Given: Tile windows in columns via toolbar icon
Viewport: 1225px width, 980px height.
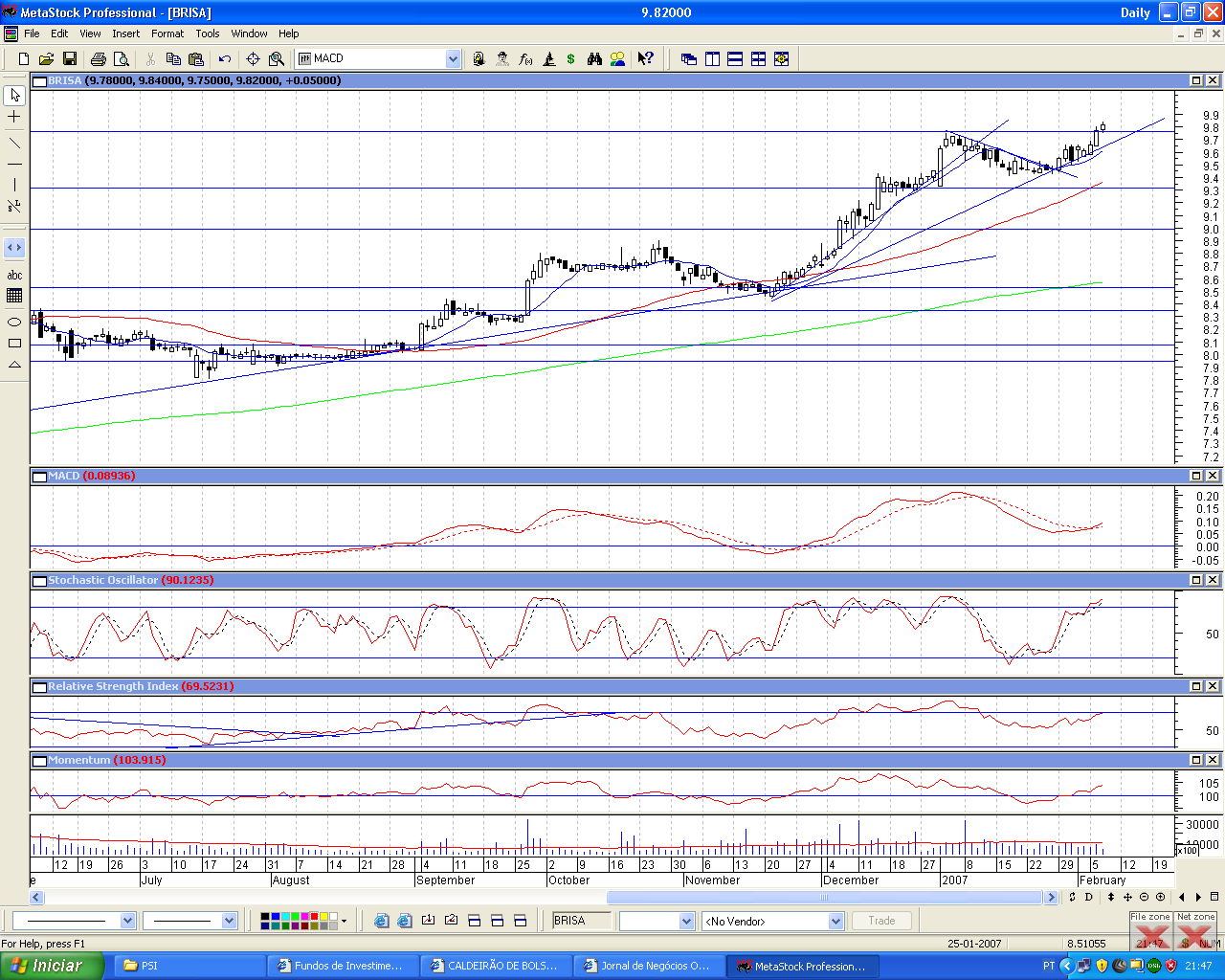Looking at the screenshot, I should coord(712,59).
